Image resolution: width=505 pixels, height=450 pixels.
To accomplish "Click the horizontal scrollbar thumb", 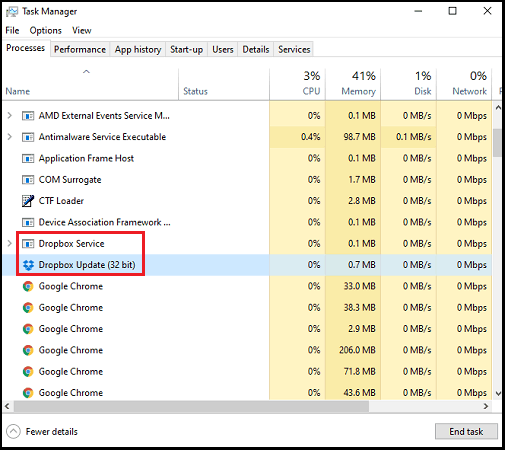I will [x=191, y=406].
